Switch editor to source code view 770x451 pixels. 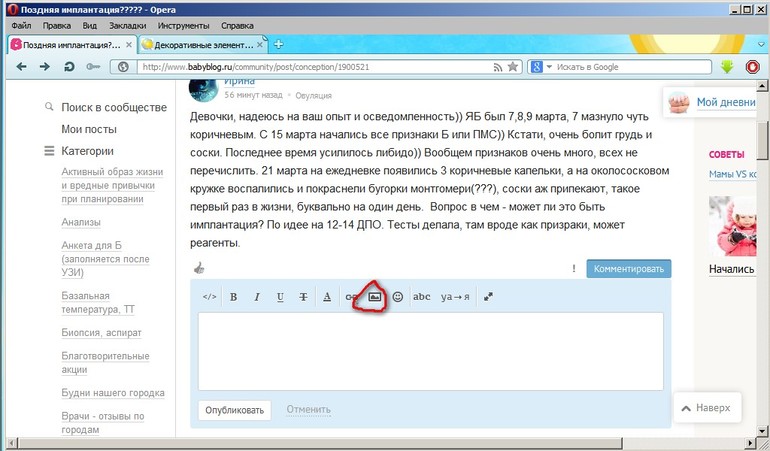pyautogui.click(x=209, y=297)
